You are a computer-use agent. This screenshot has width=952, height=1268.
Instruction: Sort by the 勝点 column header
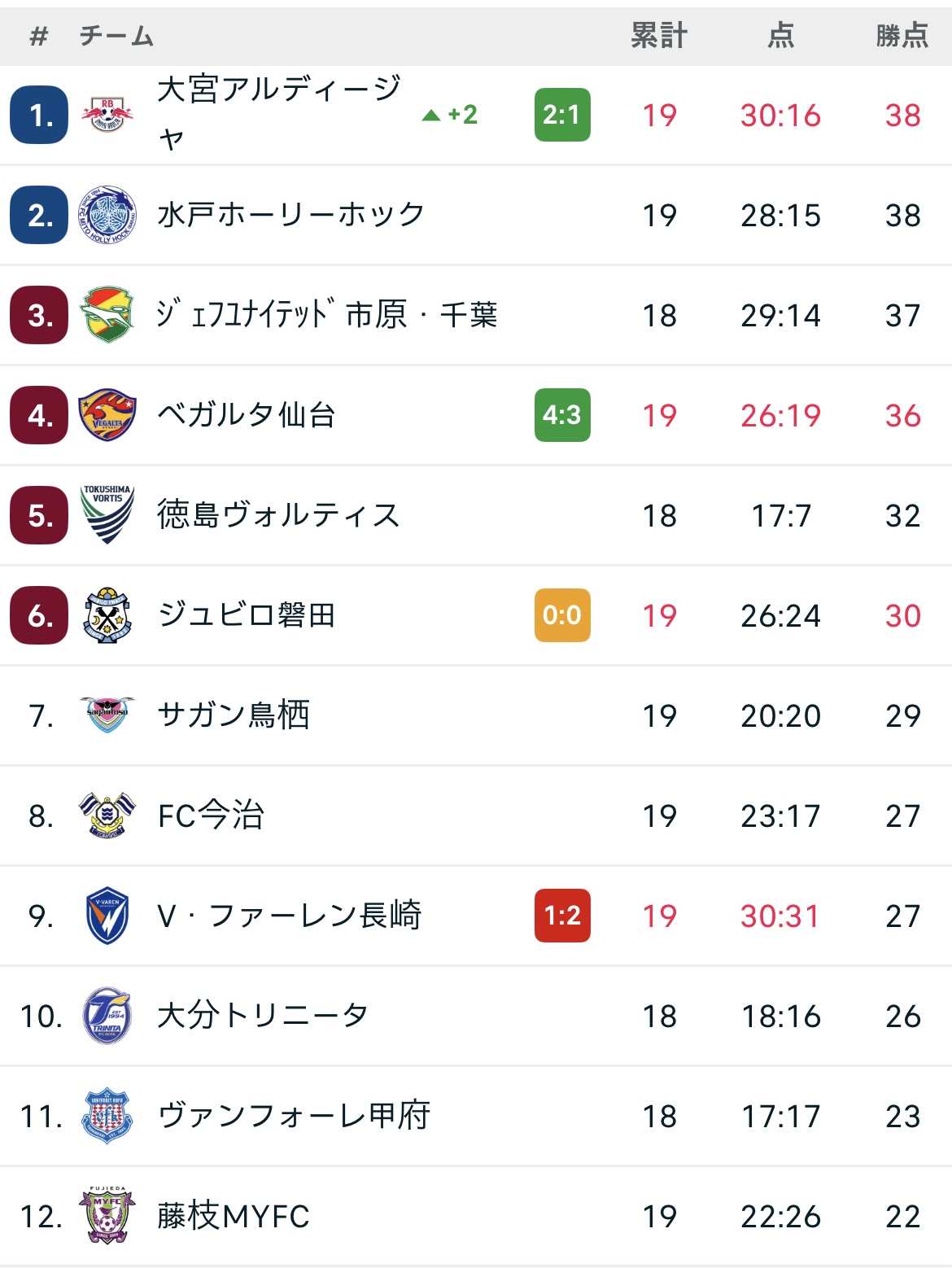(x=902, y=36)
